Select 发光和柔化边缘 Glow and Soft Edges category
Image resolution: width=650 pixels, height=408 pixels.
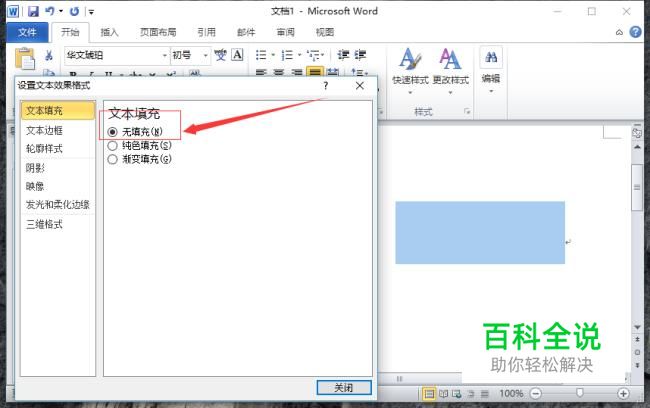coord(58,205)
